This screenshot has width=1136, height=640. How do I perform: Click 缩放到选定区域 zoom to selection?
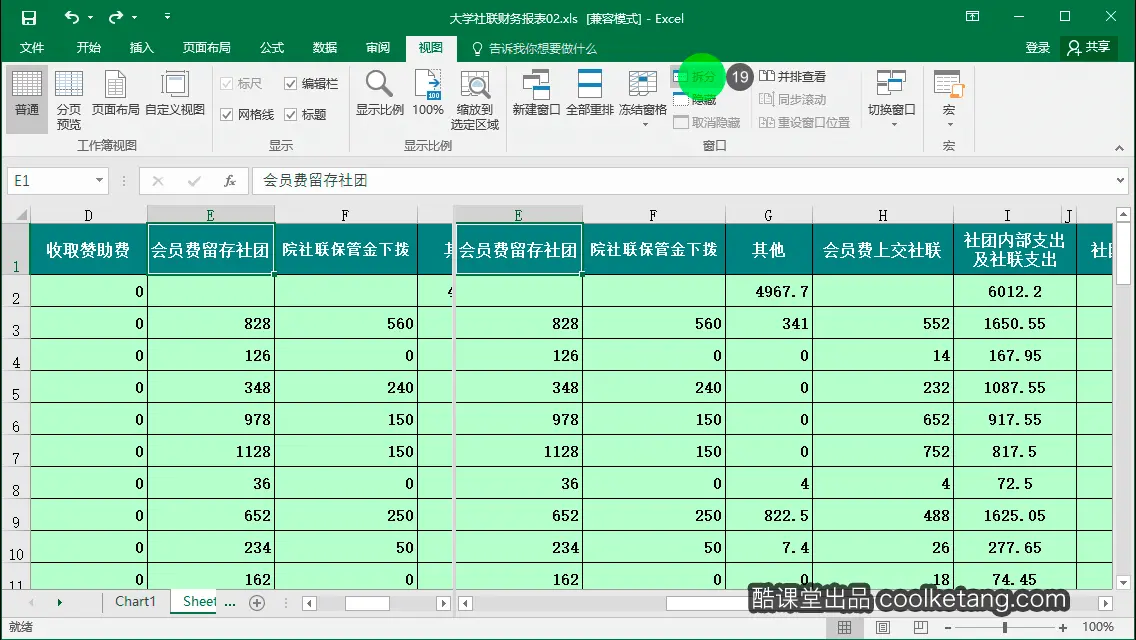(475, 100)
